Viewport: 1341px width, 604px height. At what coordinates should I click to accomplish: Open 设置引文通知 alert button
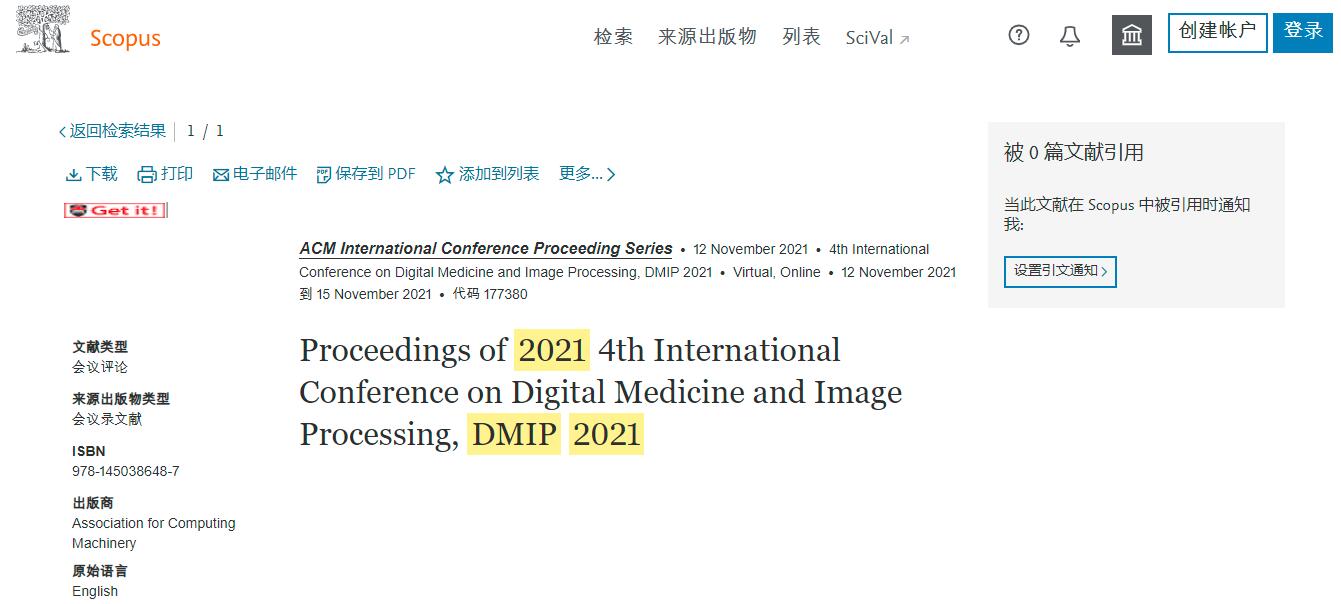pyautogui.click(x=1060, y=271)
